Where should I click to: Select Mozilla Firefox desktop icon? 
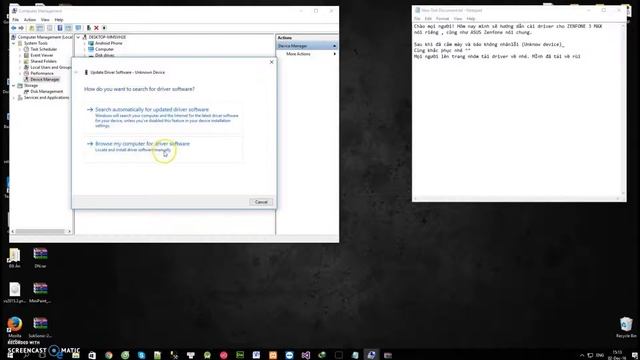[x=15, y=327]
